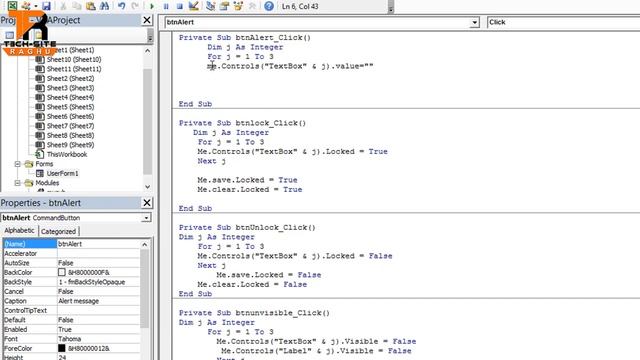
Task: Click the line 'Private Sub btnAlert_Click()'
Action: [244, 38]
